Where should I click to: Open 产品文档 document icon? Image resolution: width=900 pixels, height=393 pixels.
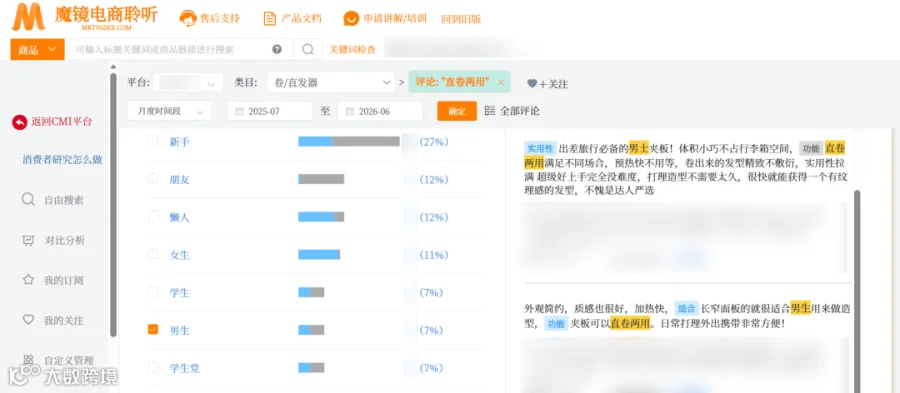[269, 18]
